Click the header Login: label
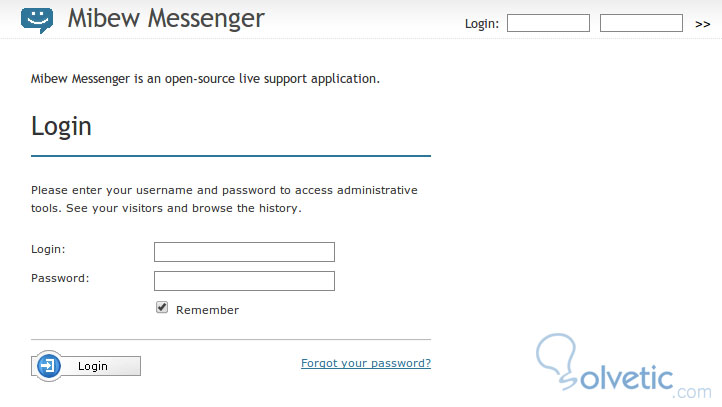 pyautogui.click(x=482, y=23)
